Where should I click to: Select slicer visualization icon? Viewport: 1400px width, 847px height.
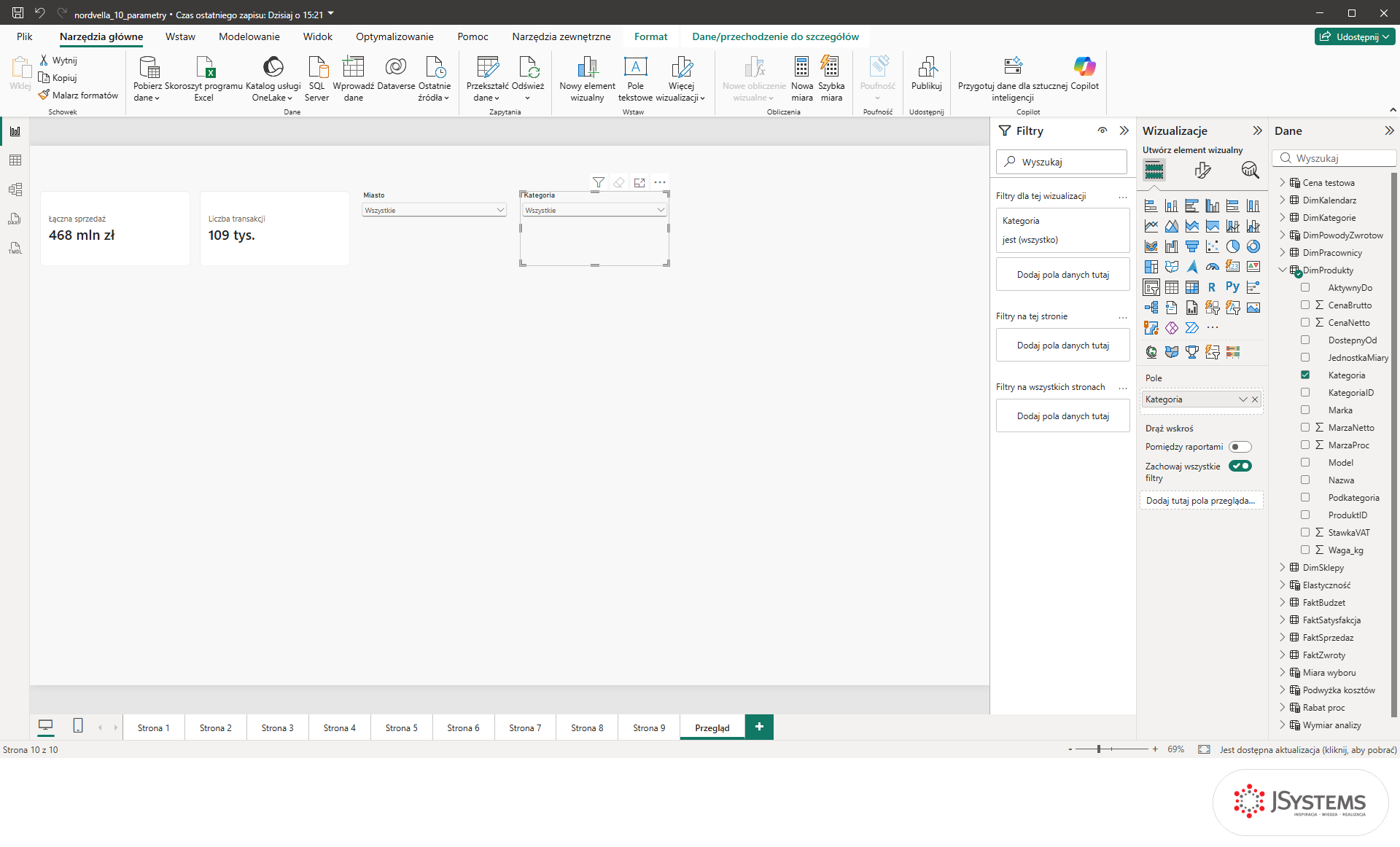[x=1151, y=287]
